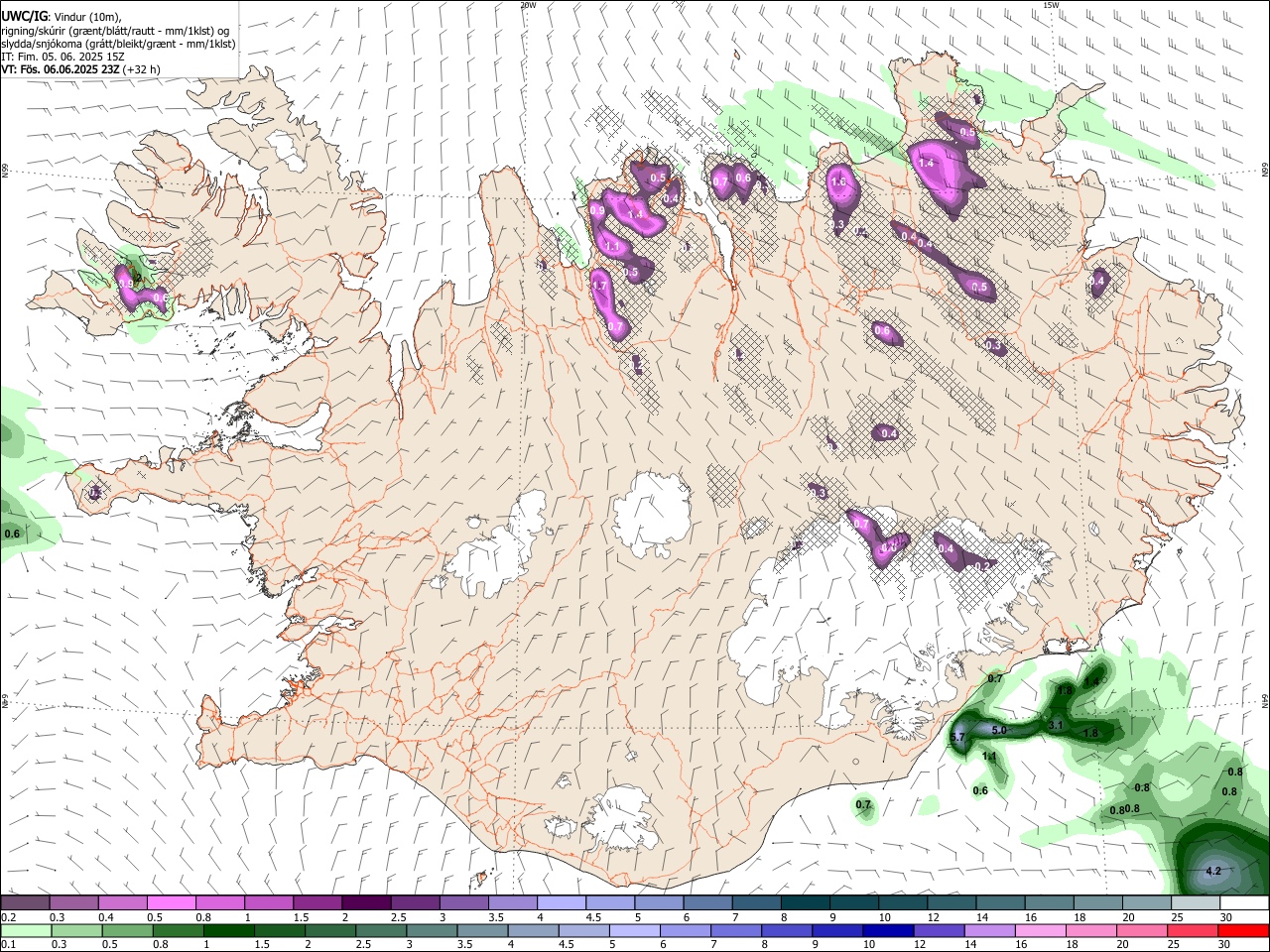Click the darkest purple swatch labeled 2 in snow scale
The height and width of the screenshot is (952, 1270).
[x=366, y=902]
